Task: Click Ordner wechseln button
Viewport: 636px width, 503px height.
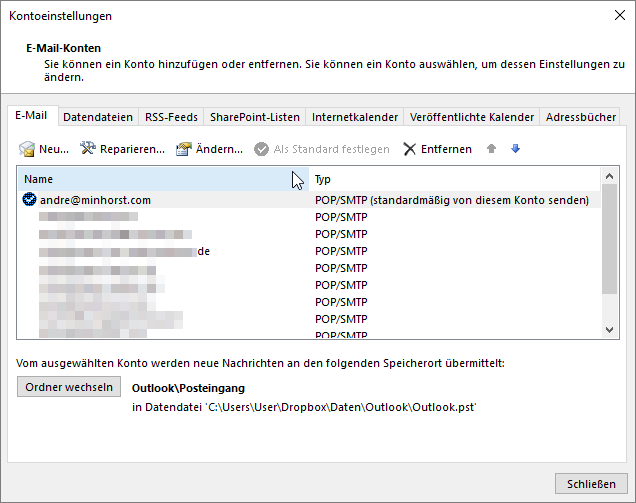Action: [69, 387]
